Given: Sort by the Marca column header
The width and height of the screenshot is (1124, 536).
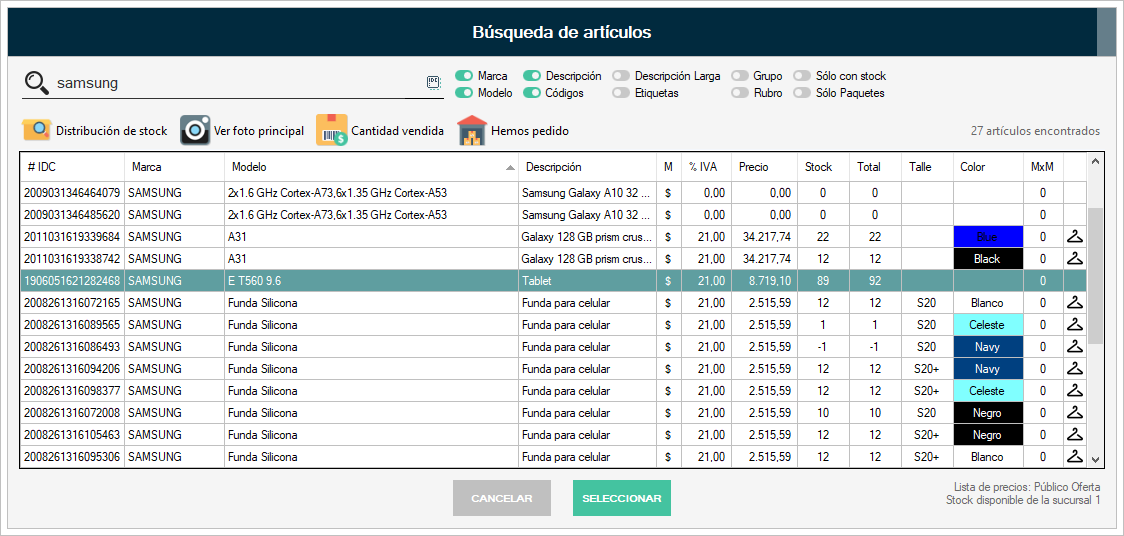Looking at the screenshot, I should click(x=174, y=167).
